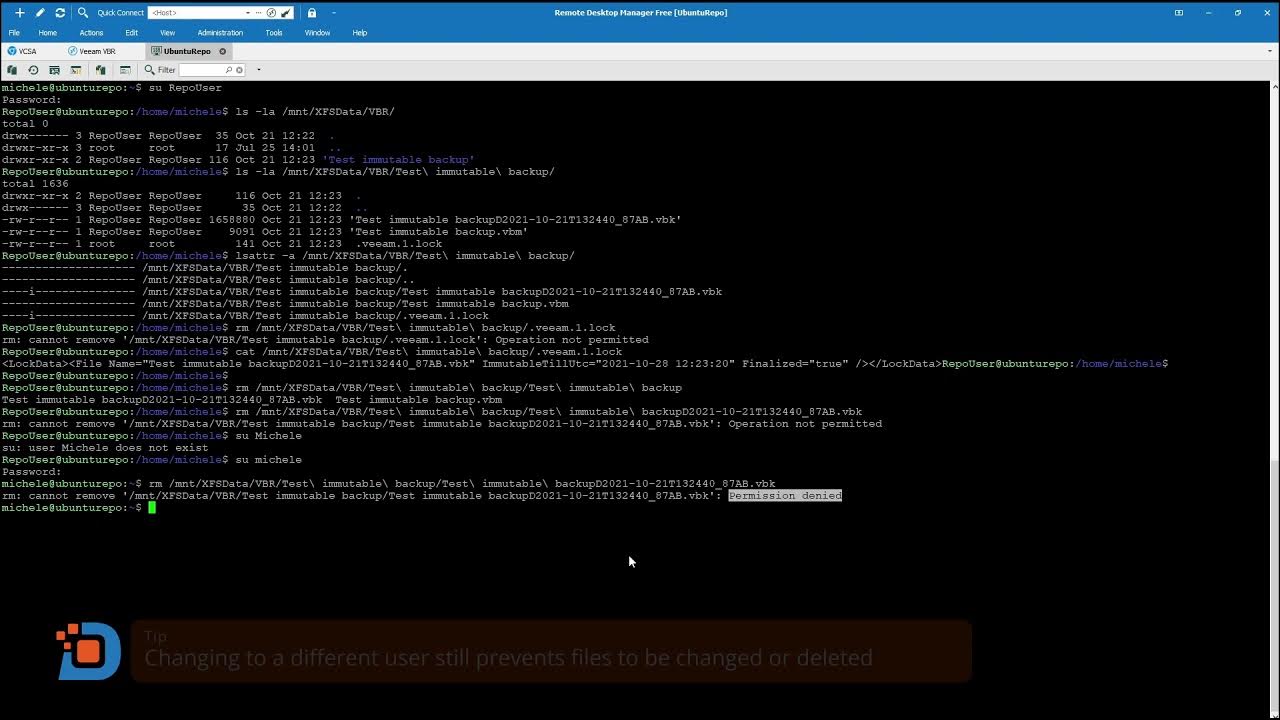Open the Home menu
The image size is (1280, 720).
click(47, 33)
